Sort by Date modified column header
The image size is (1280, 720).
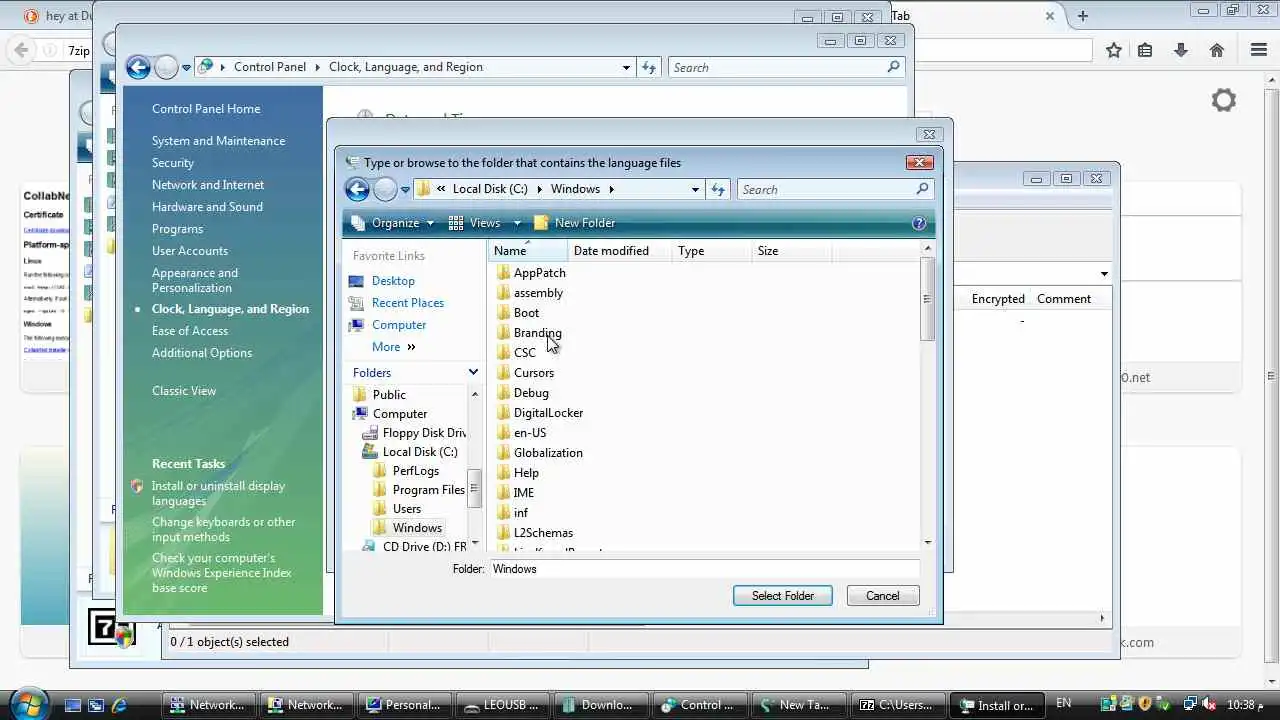coord(620,251)
